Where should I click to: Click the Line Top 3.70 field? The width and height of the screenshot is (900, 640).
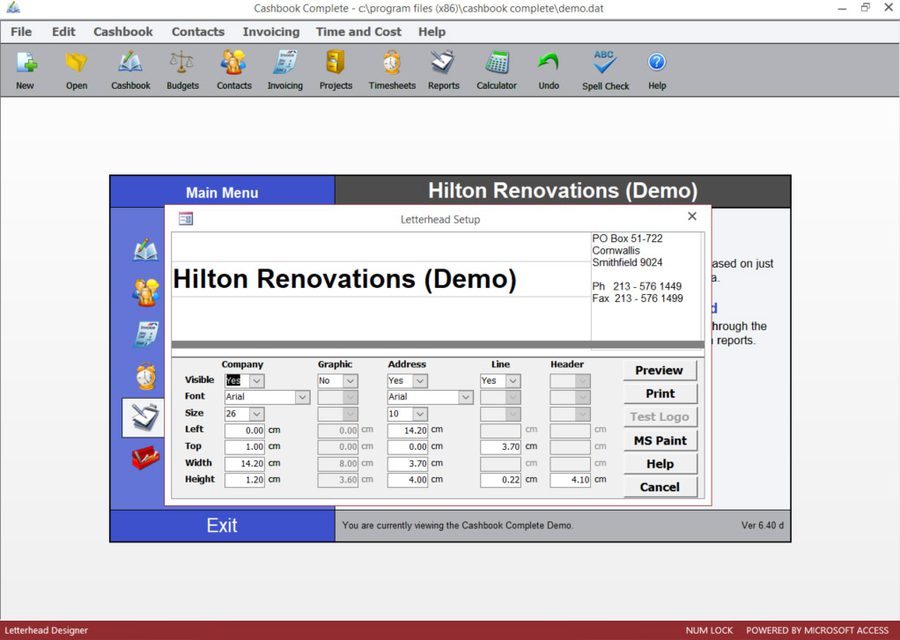click(501, 447)
